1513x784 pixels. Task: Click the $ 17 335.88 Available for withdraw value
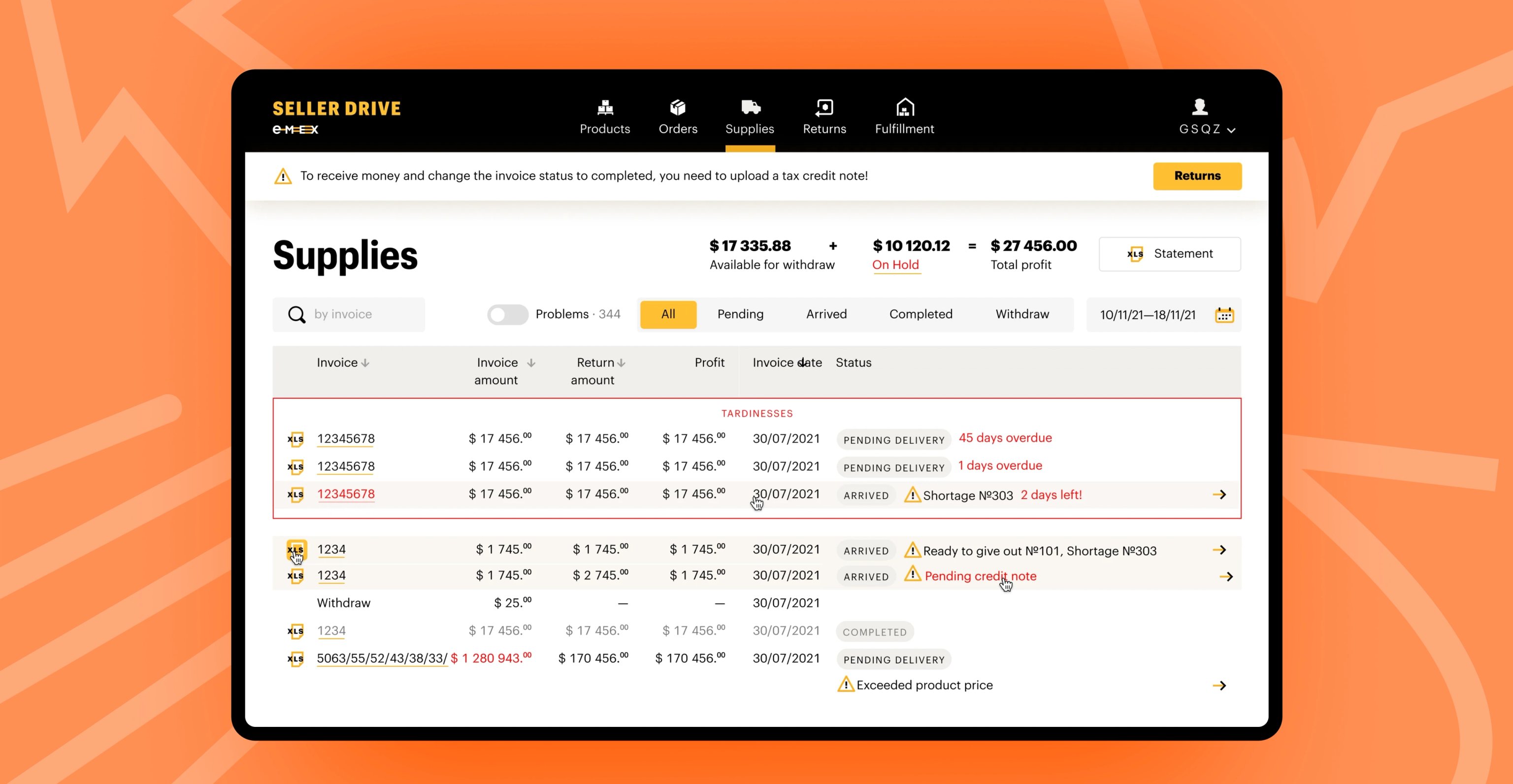coord(750,245)
